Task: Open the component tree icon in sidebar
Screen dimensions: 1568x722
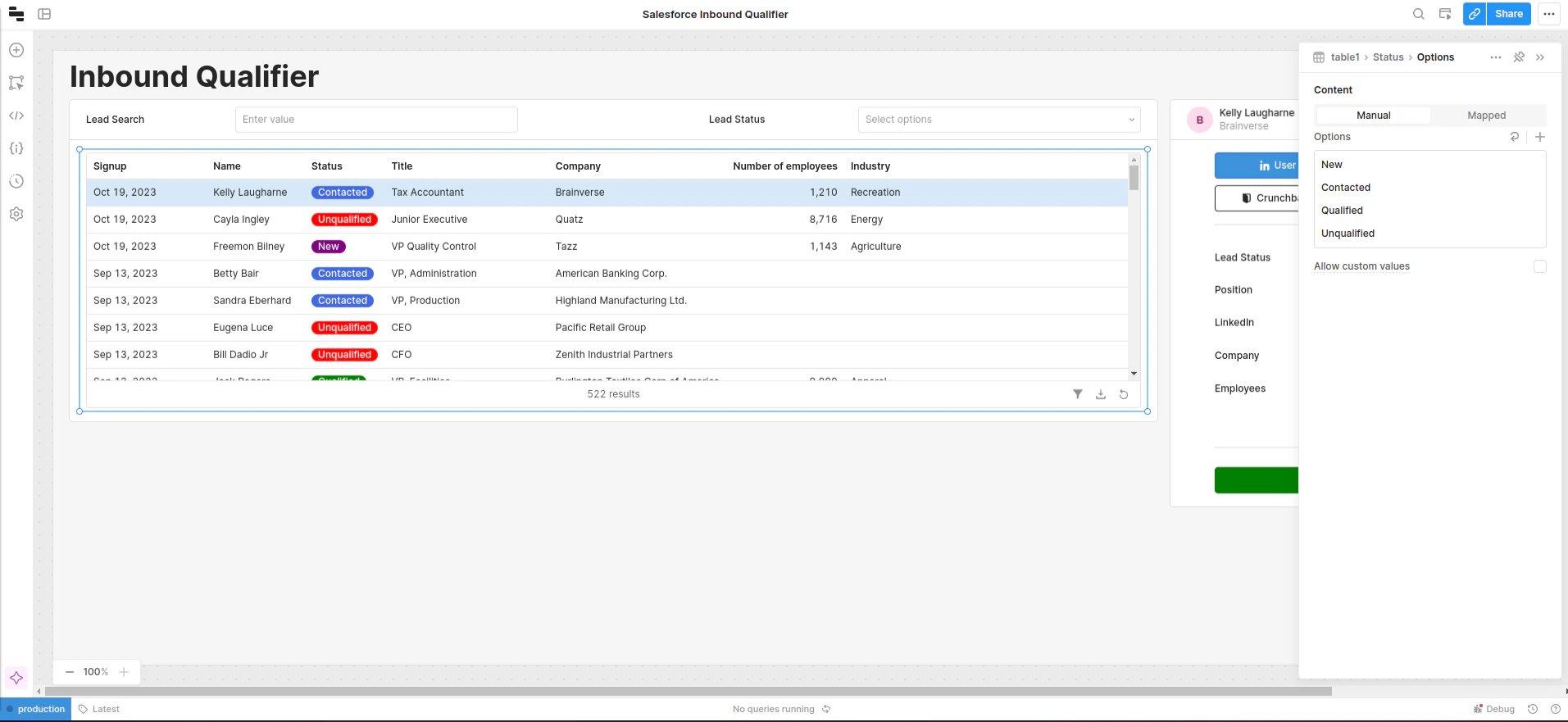Action: [x=16, y=83]
